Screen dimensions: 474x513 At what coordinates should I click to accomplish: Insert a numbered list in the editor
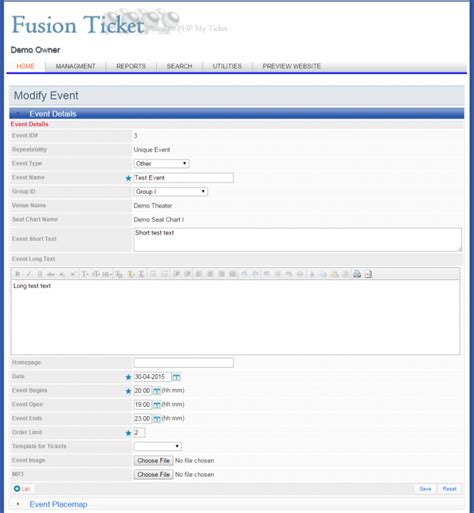[164, 274]
